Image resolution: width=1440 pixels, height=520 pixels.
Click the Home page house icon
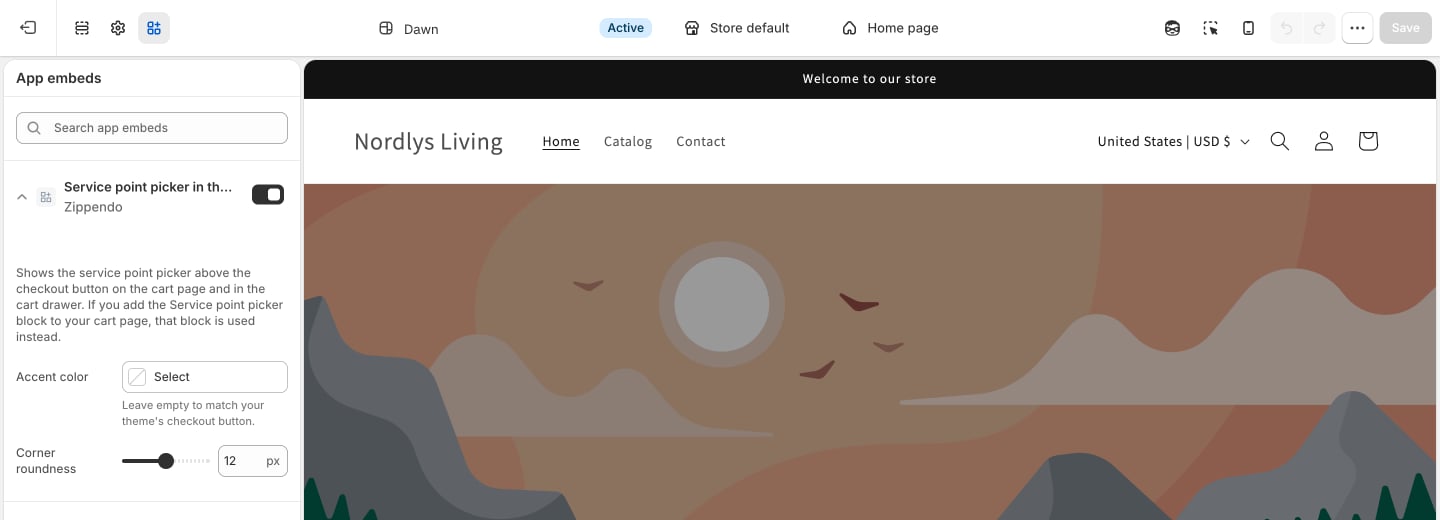(x=849, y=28)
